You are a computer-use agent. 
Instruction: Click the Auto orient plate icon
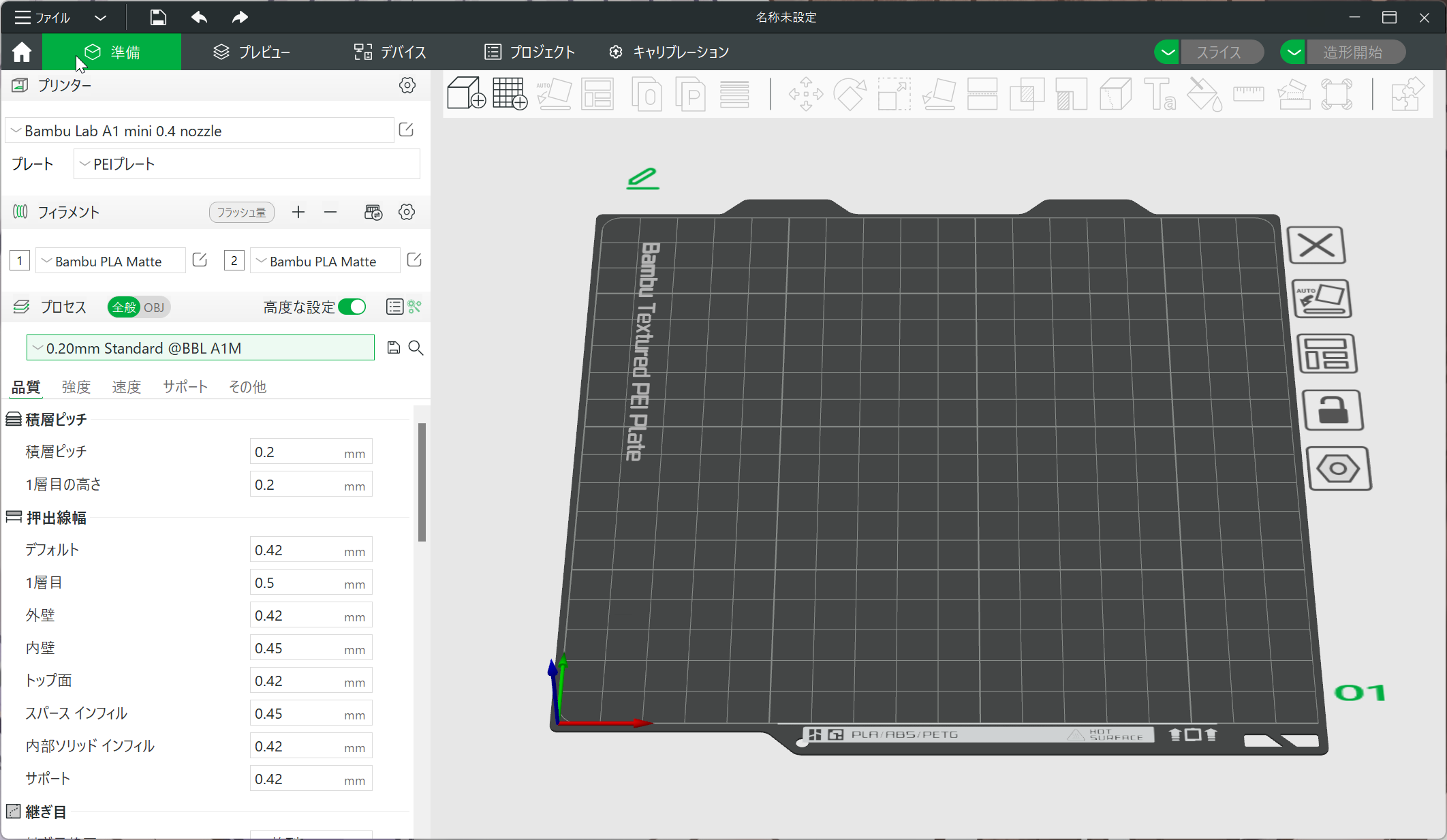click(1322, 298)
